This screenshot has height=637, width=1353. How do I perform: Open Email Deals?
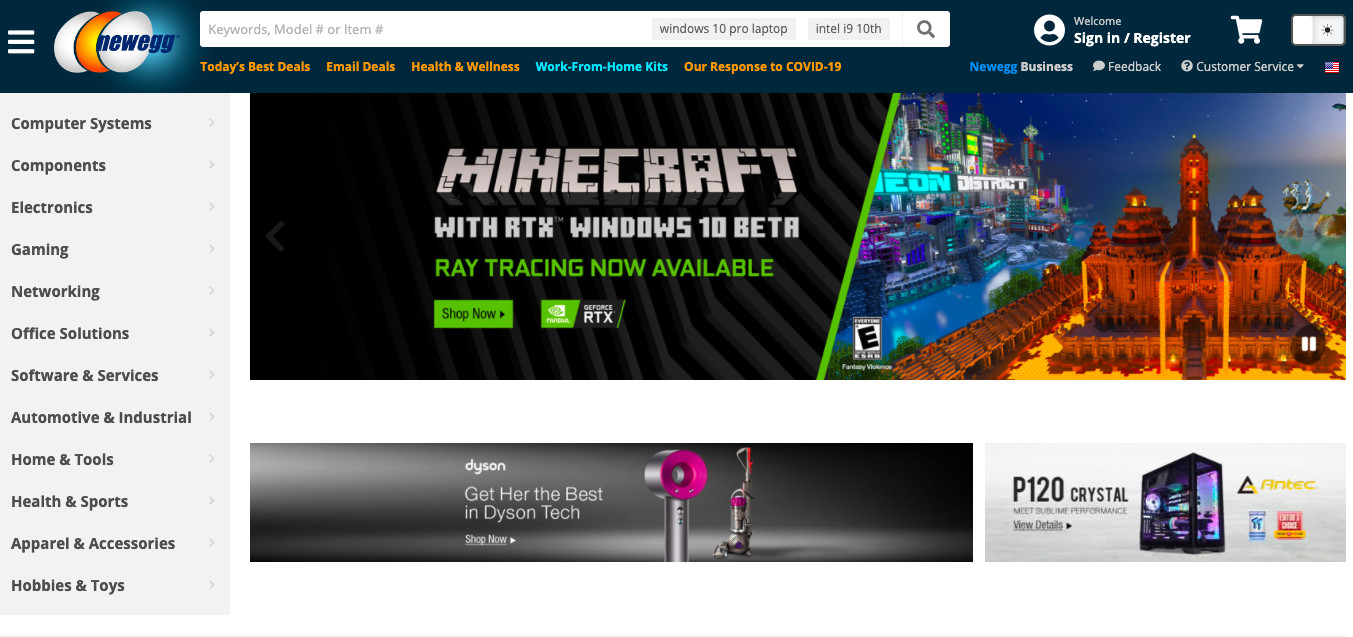point(360,66)
